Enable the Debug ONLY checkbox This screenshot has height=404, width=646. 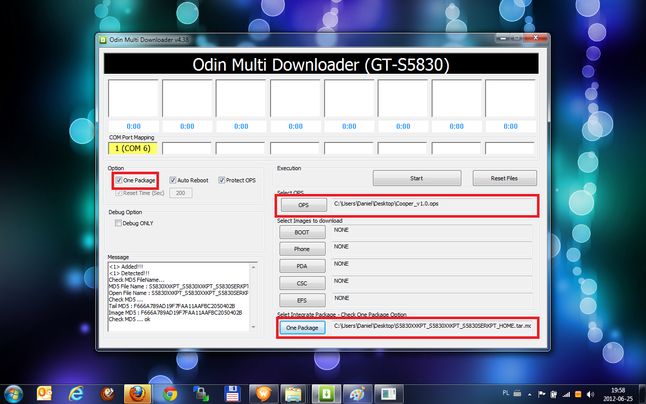[x=118, y=223]
